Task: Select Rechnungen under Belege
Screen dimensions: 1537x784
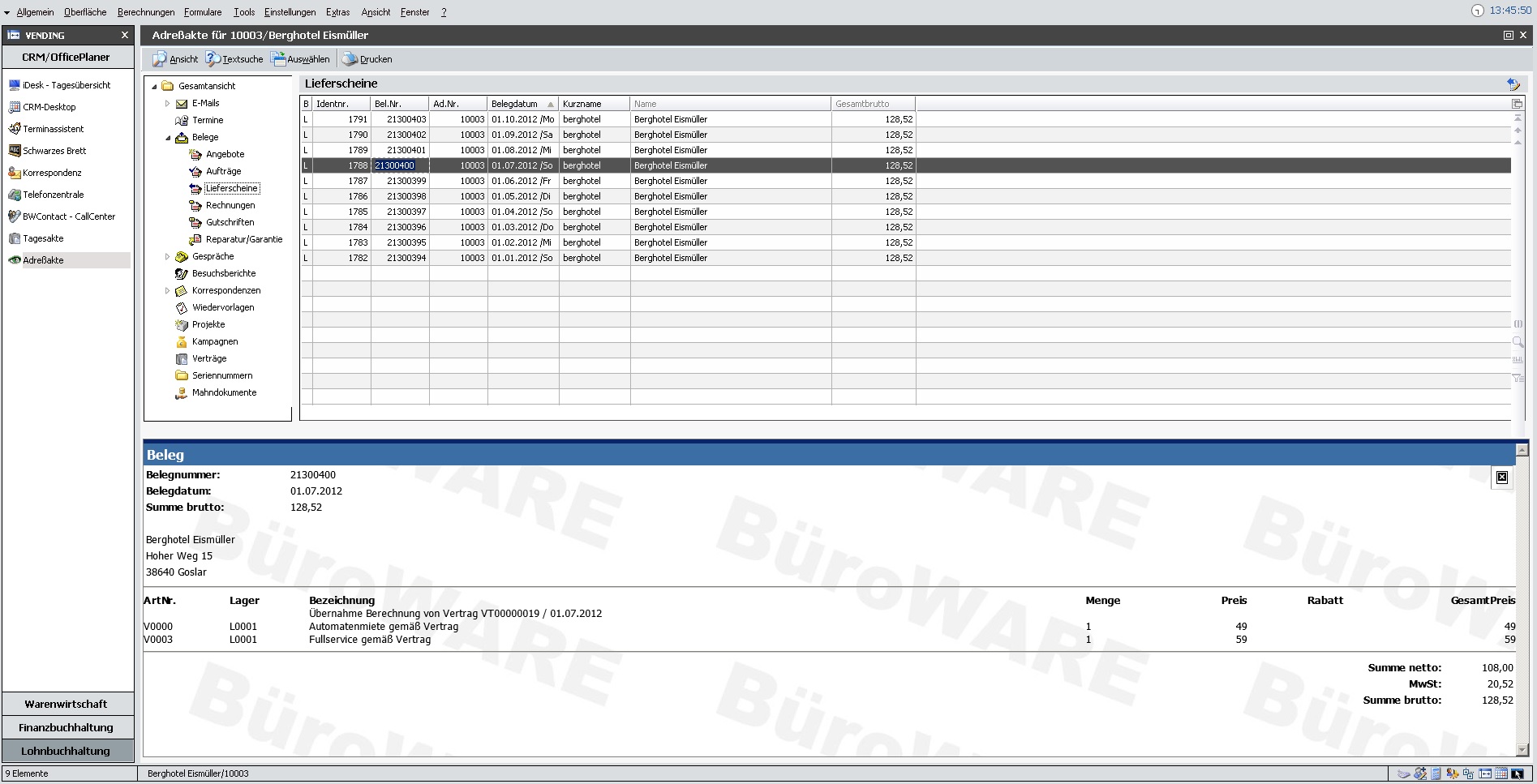Action: (230, 205)
